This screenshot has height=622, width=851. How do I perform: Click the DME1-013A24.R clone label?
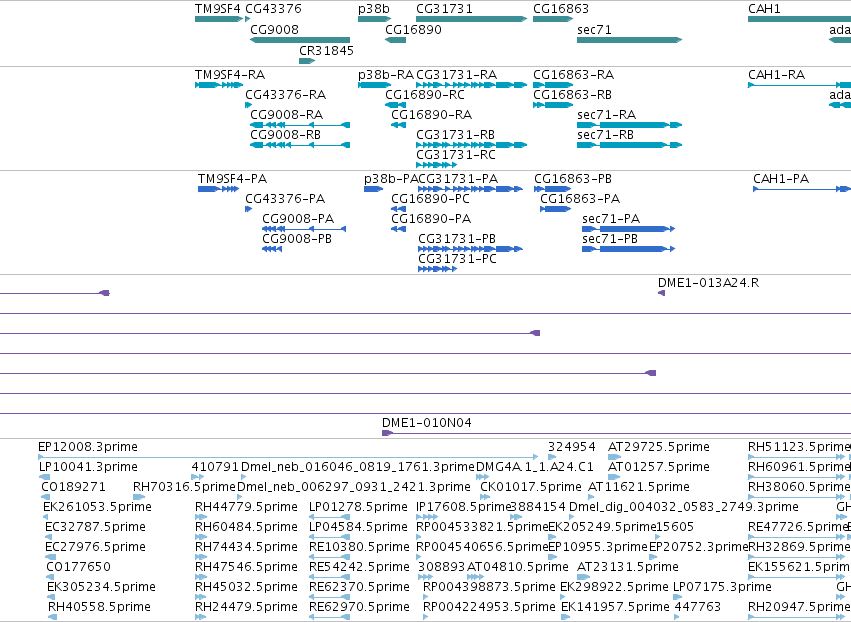(708, 283)
